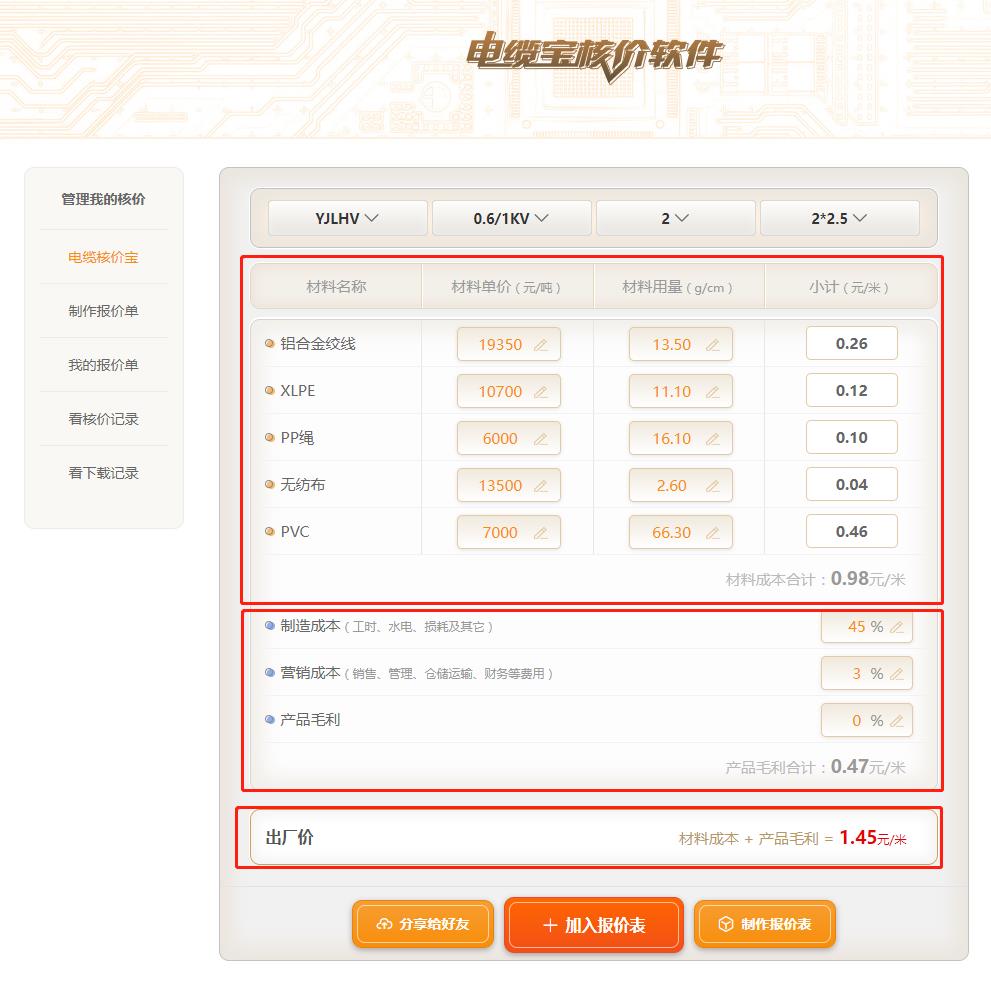Image resolution: width=991 pixels, height=989 pixels.
Task: Click the edit pencil beside 3 % 营销成本
Action: coord(896,674)
